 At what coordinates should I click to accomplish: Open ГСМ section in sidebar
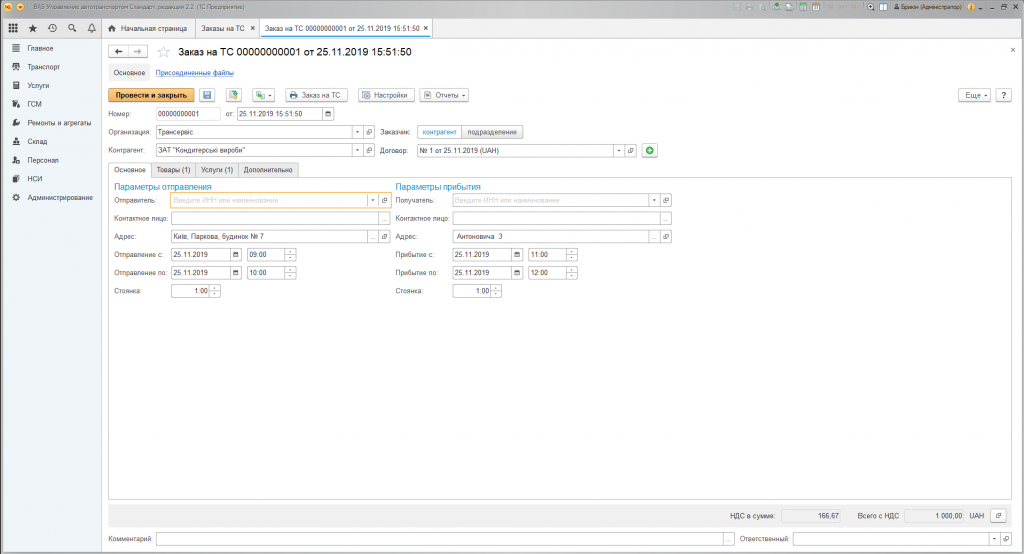pos(34,104)
